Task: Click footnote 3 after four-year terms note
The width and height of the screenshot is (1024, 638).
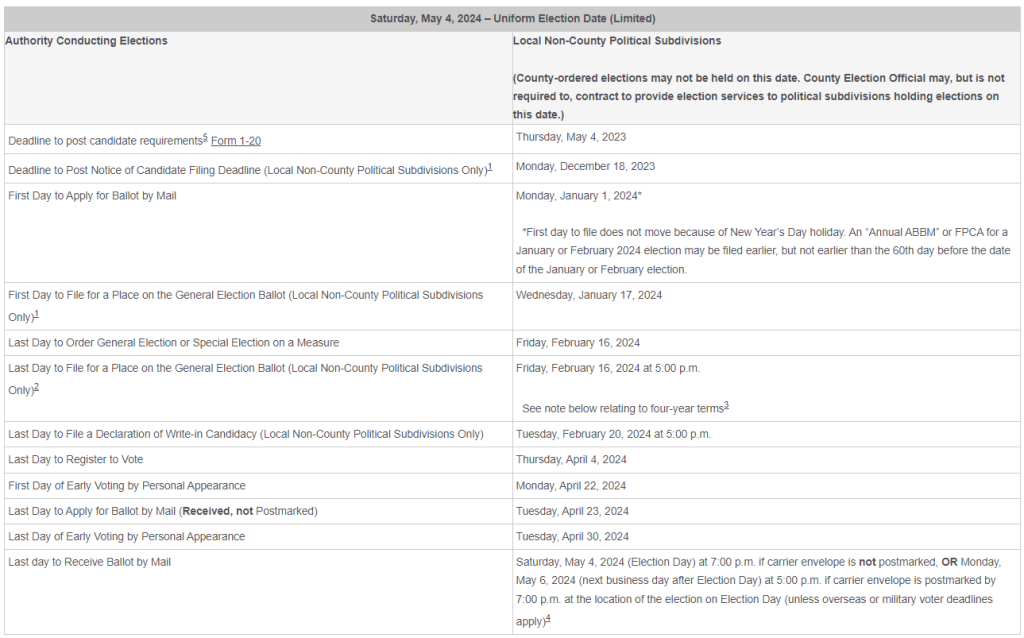Action: coord(726,405)
